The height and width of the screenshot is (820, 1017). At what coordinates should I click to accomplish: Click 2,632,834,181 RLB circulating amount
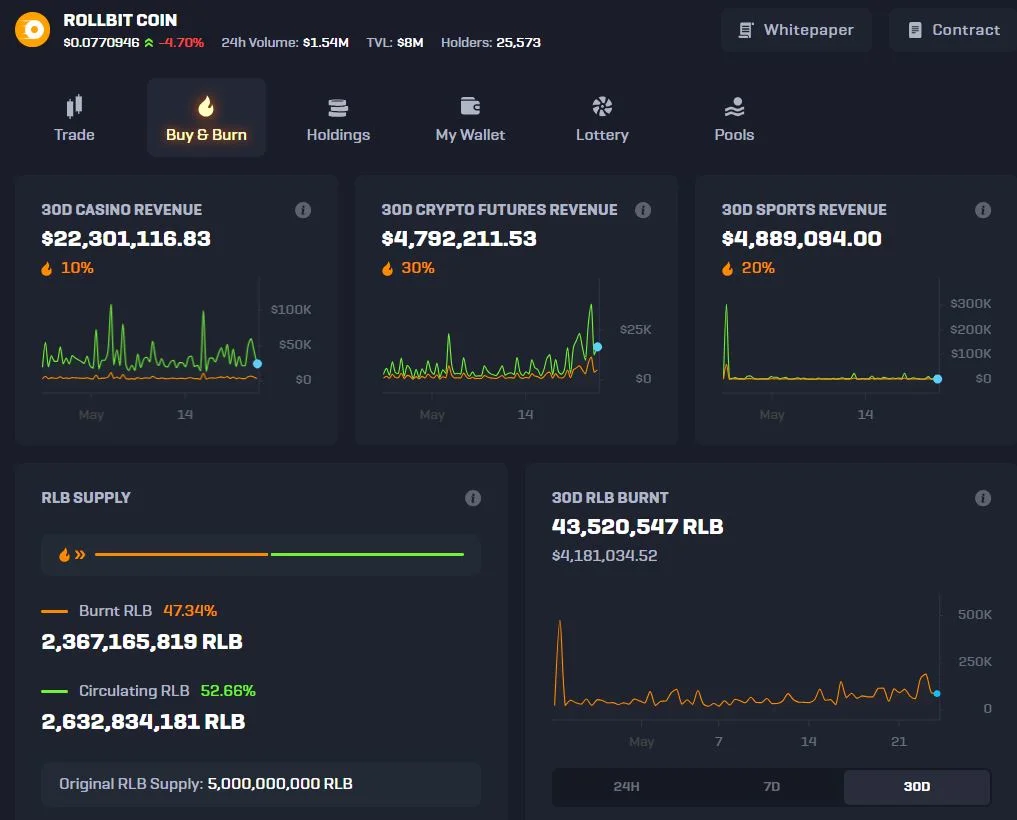(x=143, y=721)
